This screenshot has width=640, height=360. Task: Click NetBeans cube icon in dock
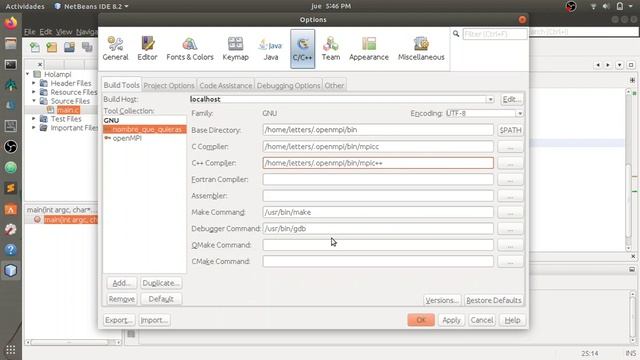(x=11, y=270)
